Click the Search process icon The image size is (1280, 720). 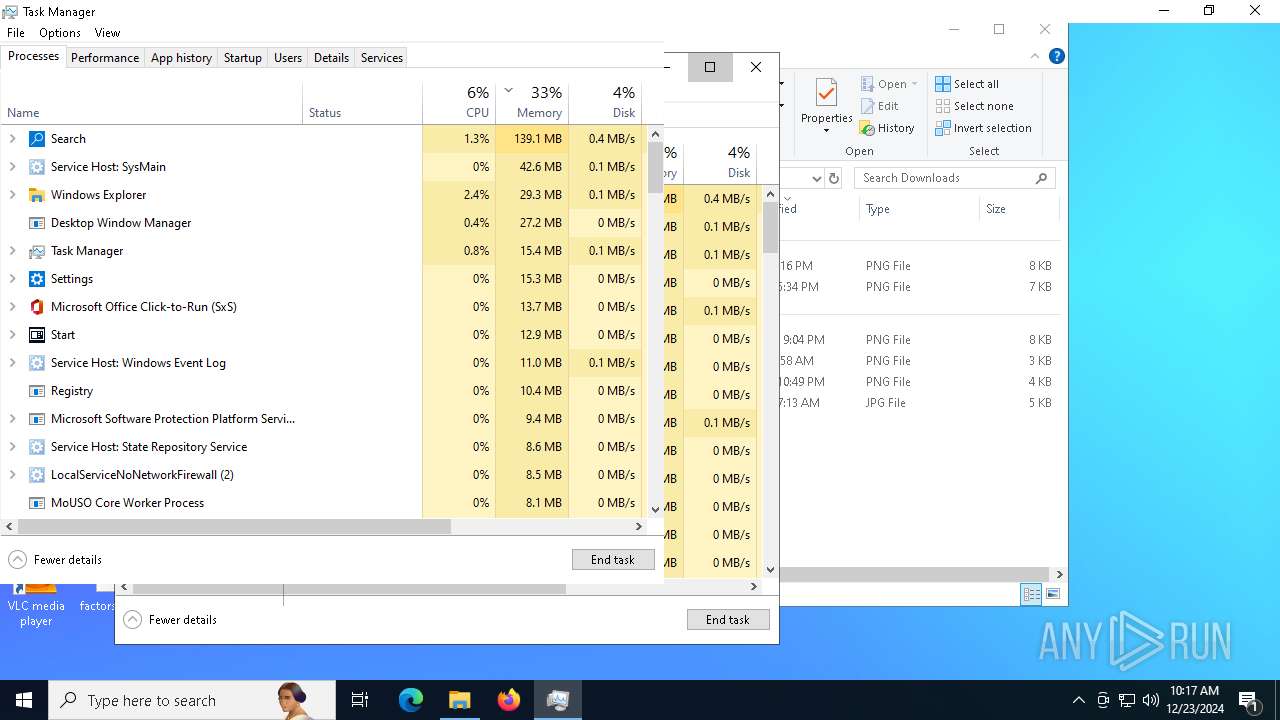(37, 139)
